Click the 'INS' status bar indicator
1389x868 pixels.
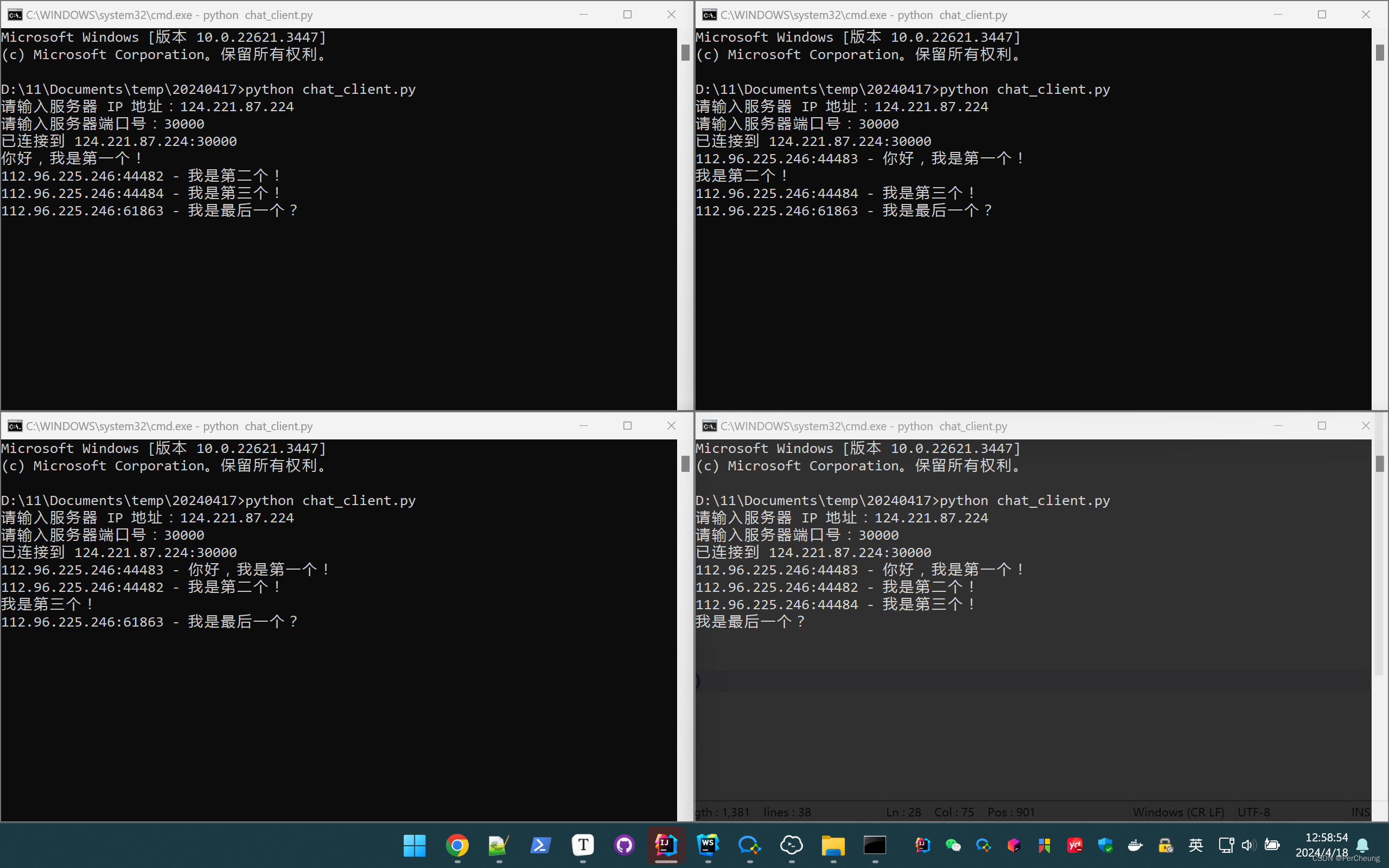(x=1361, y=812)
